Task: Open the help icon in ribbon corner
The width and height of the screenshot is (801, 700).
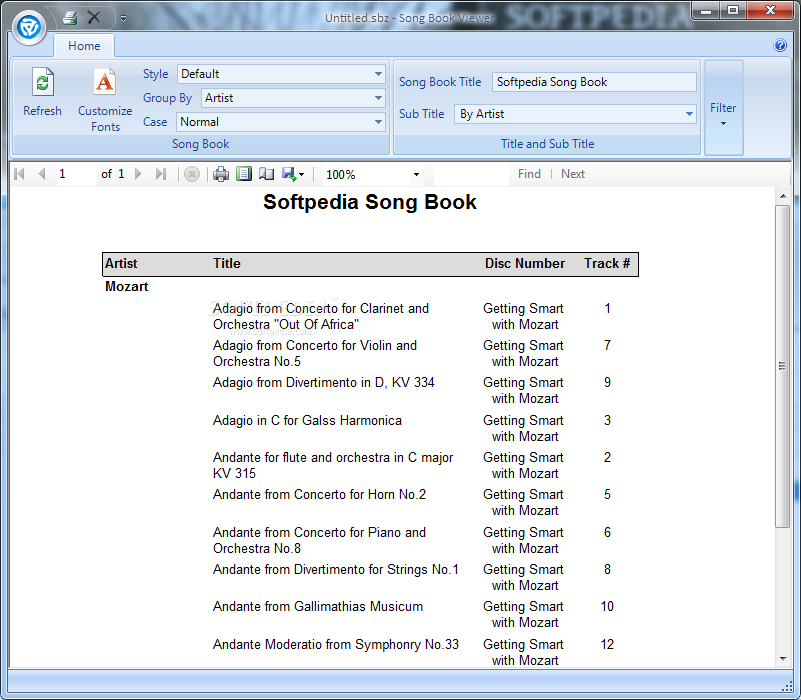Action: click(x=780, y=45)
